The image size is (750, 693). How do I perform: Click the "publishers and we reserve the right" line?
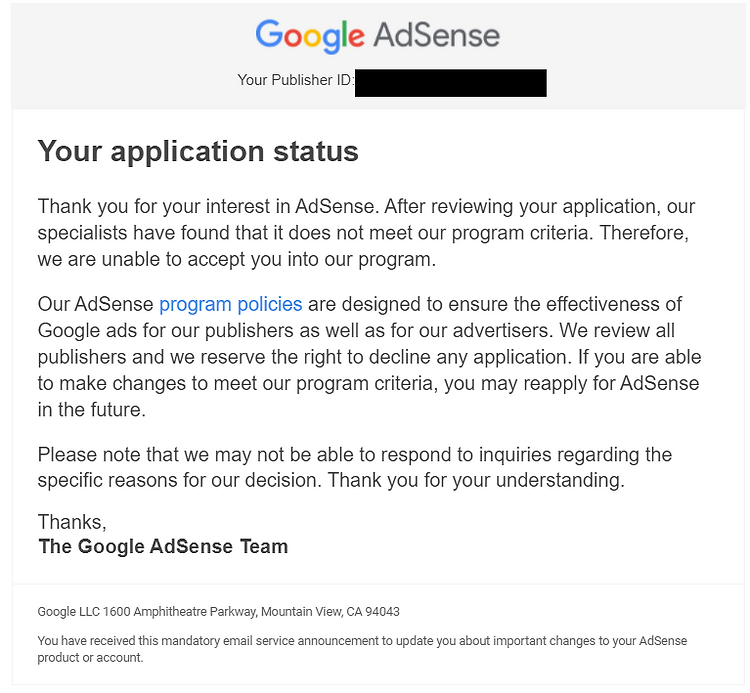click(x=369, y=357)
